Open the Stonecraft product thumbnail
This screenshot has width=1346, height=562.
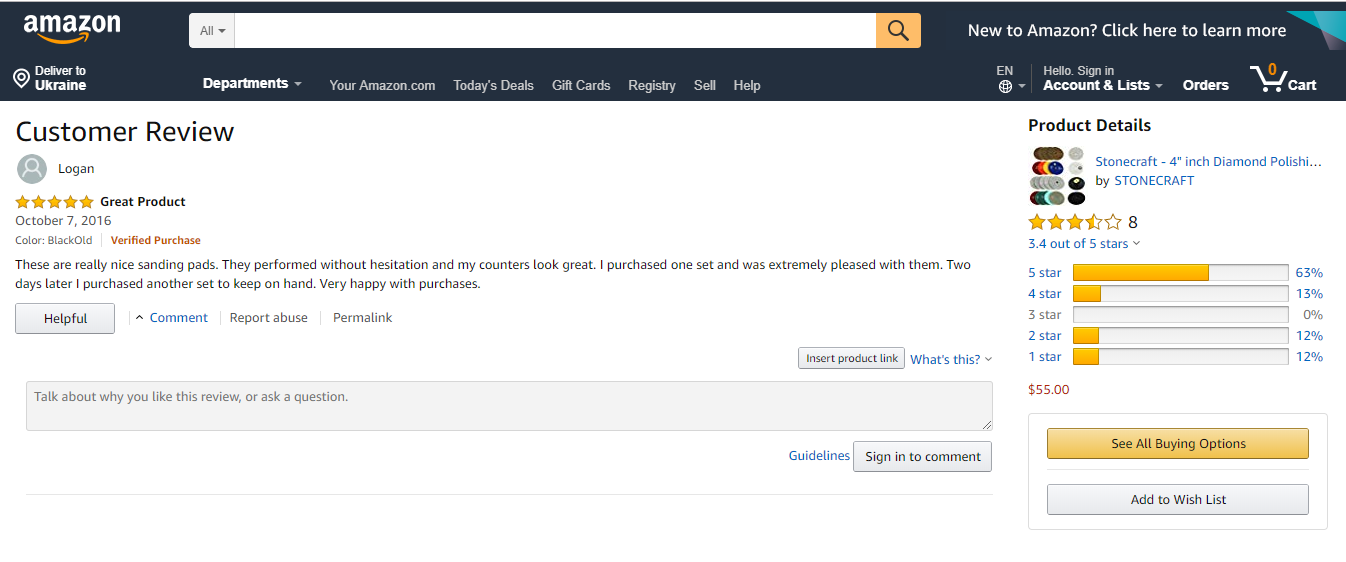click(x=1057, y=176)
